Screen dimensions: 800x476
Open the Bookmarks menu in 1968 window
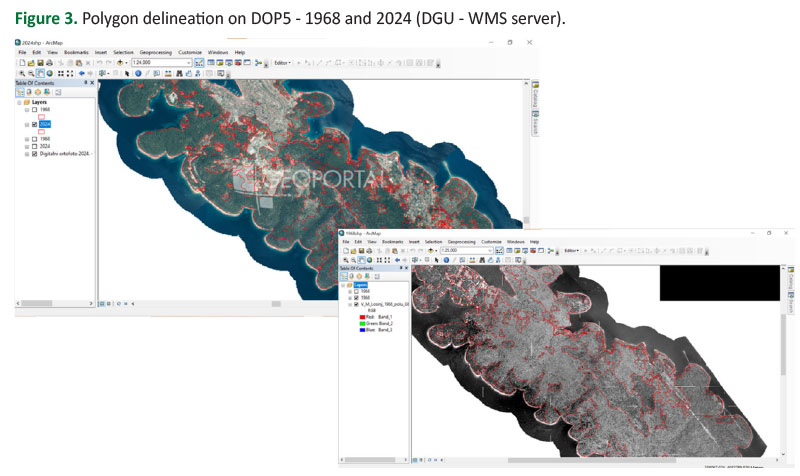(392, 241)
